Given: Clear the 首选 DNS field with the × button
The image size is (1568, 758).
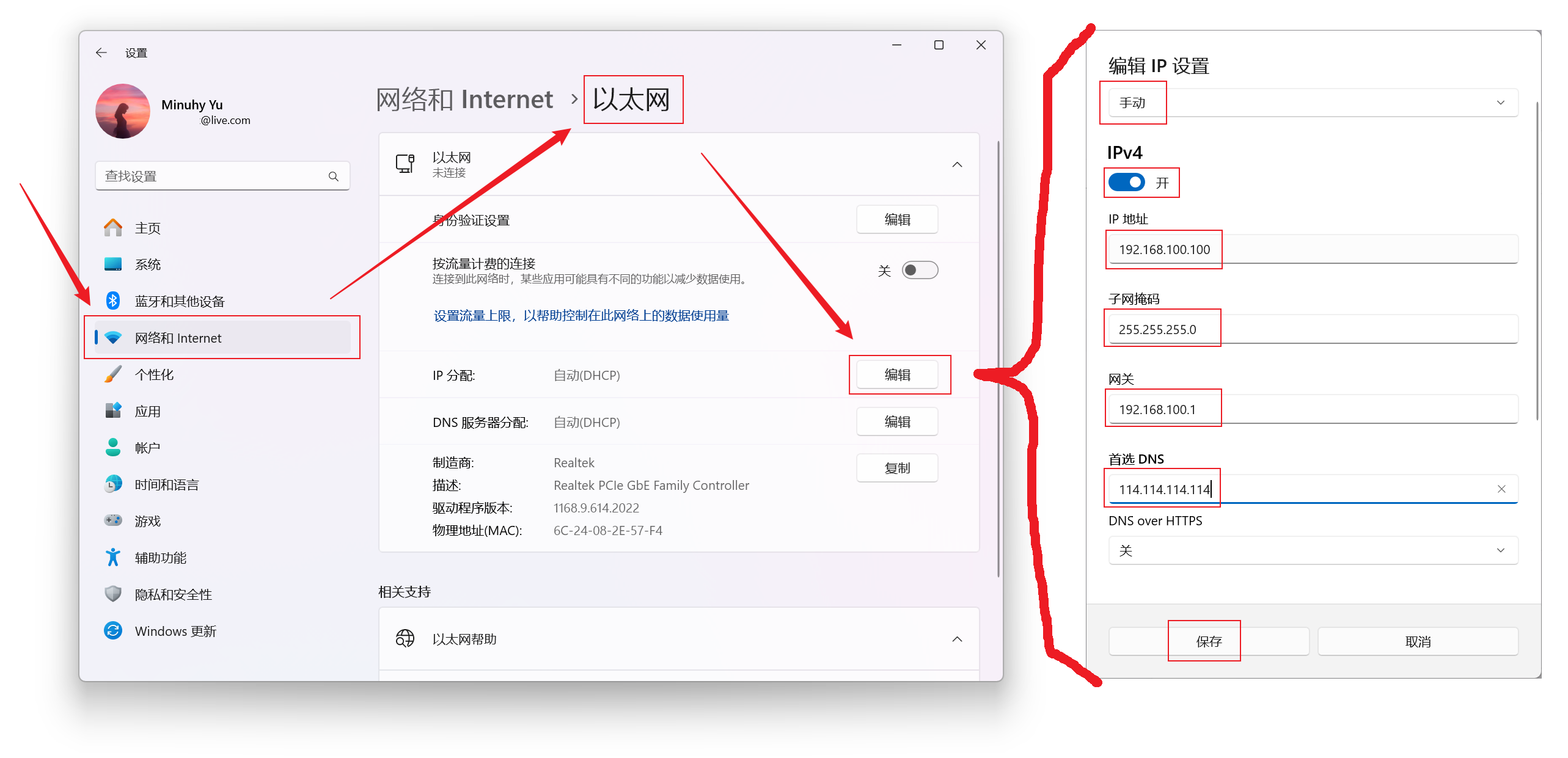Looking at the screenshot, I should [1501, 489].
